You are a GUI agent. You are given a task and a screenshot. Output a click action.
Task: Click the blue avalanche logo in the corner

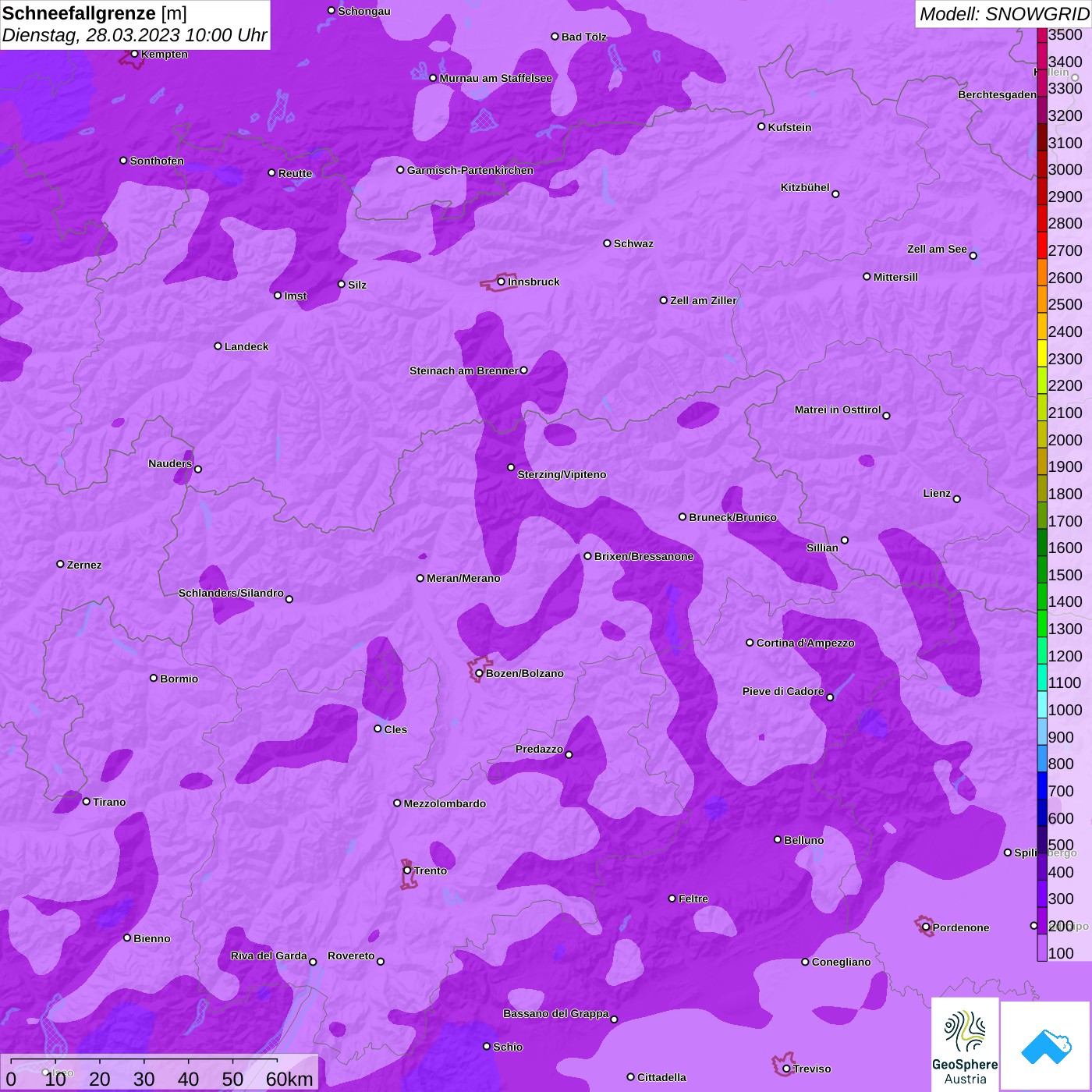tap(1045, 1047)
